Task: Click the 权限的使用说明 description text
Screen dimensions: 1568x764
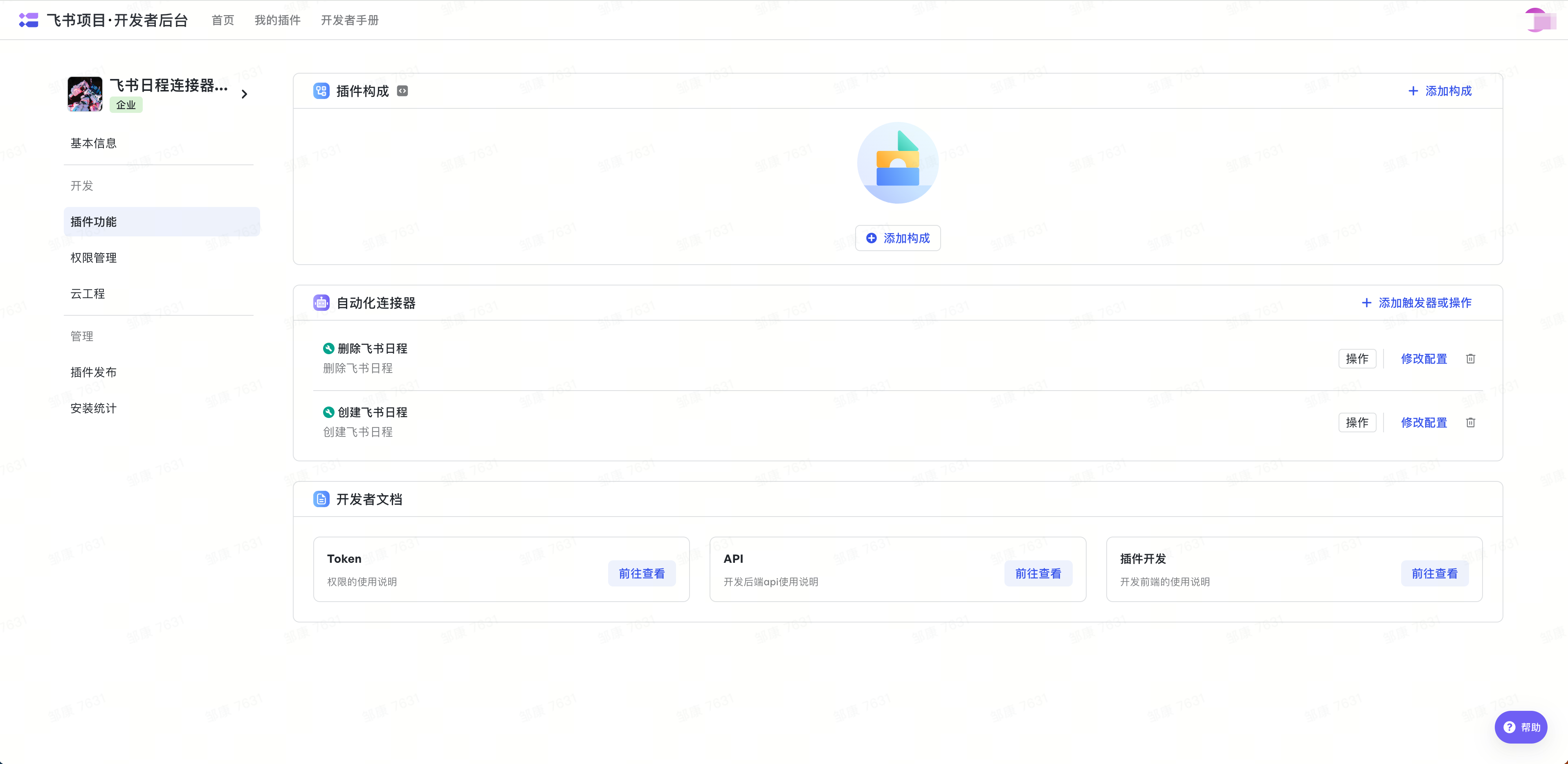Action: 362,581
